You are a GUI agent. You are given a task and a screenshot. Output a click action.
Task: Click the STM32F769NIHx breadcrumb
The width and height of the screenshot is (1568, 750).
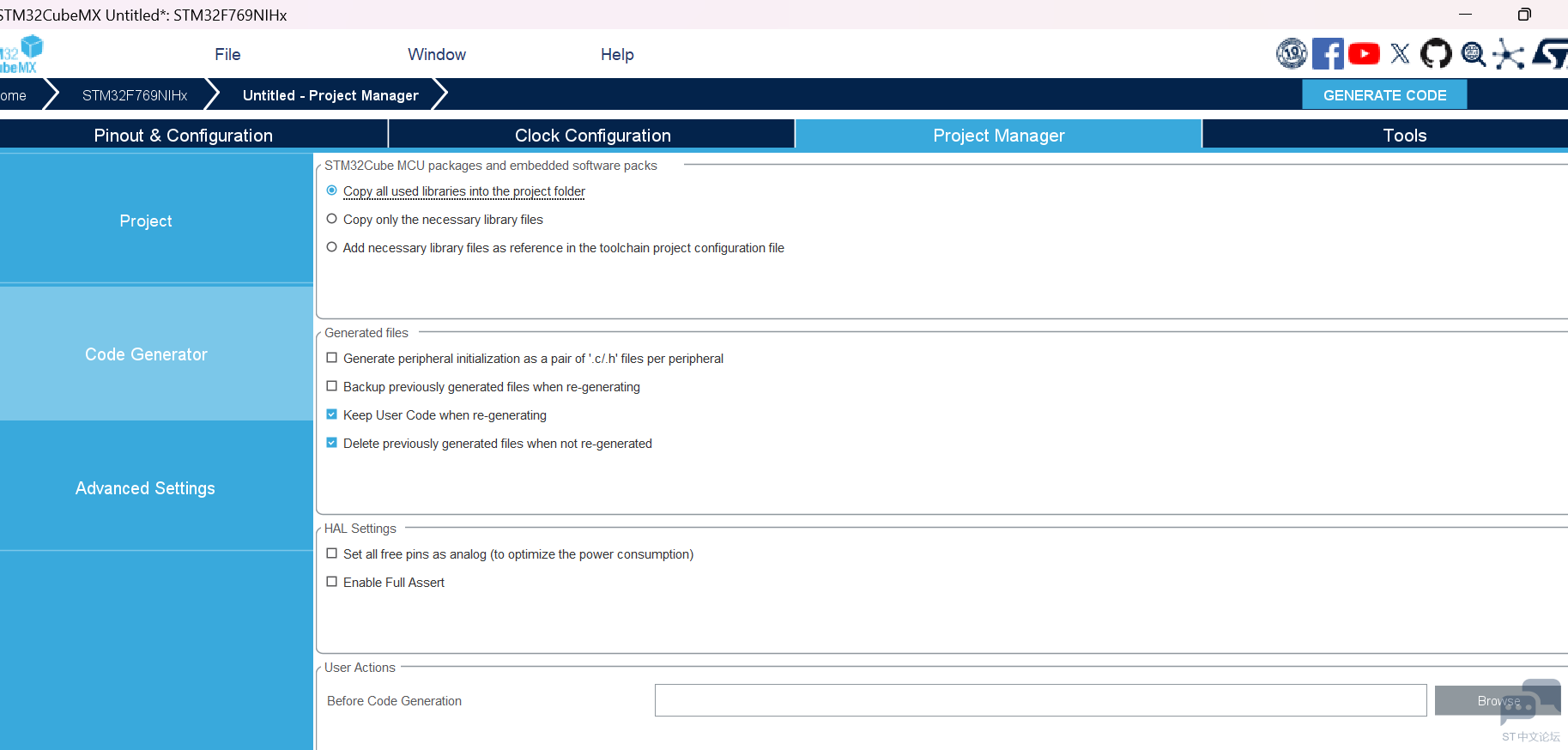pos(135,95)
